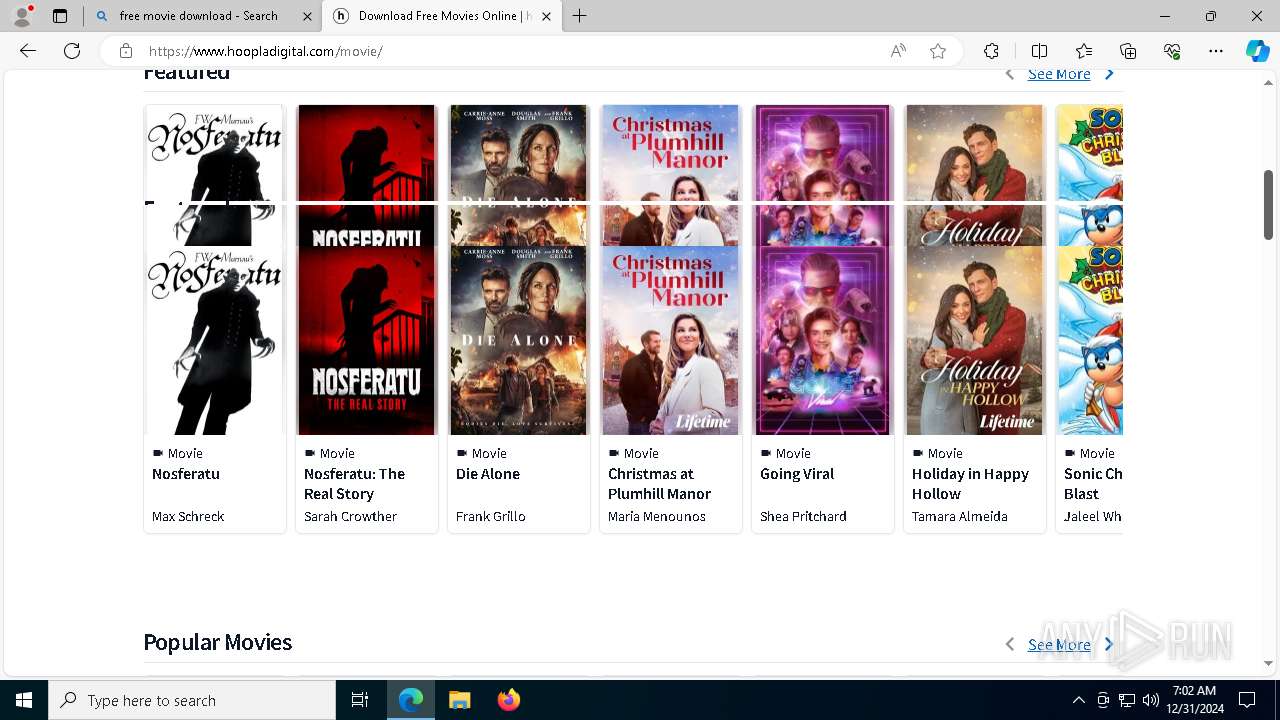
Task: Click the taskbar "Type here to search" box
Action: (x=192, y=700)
